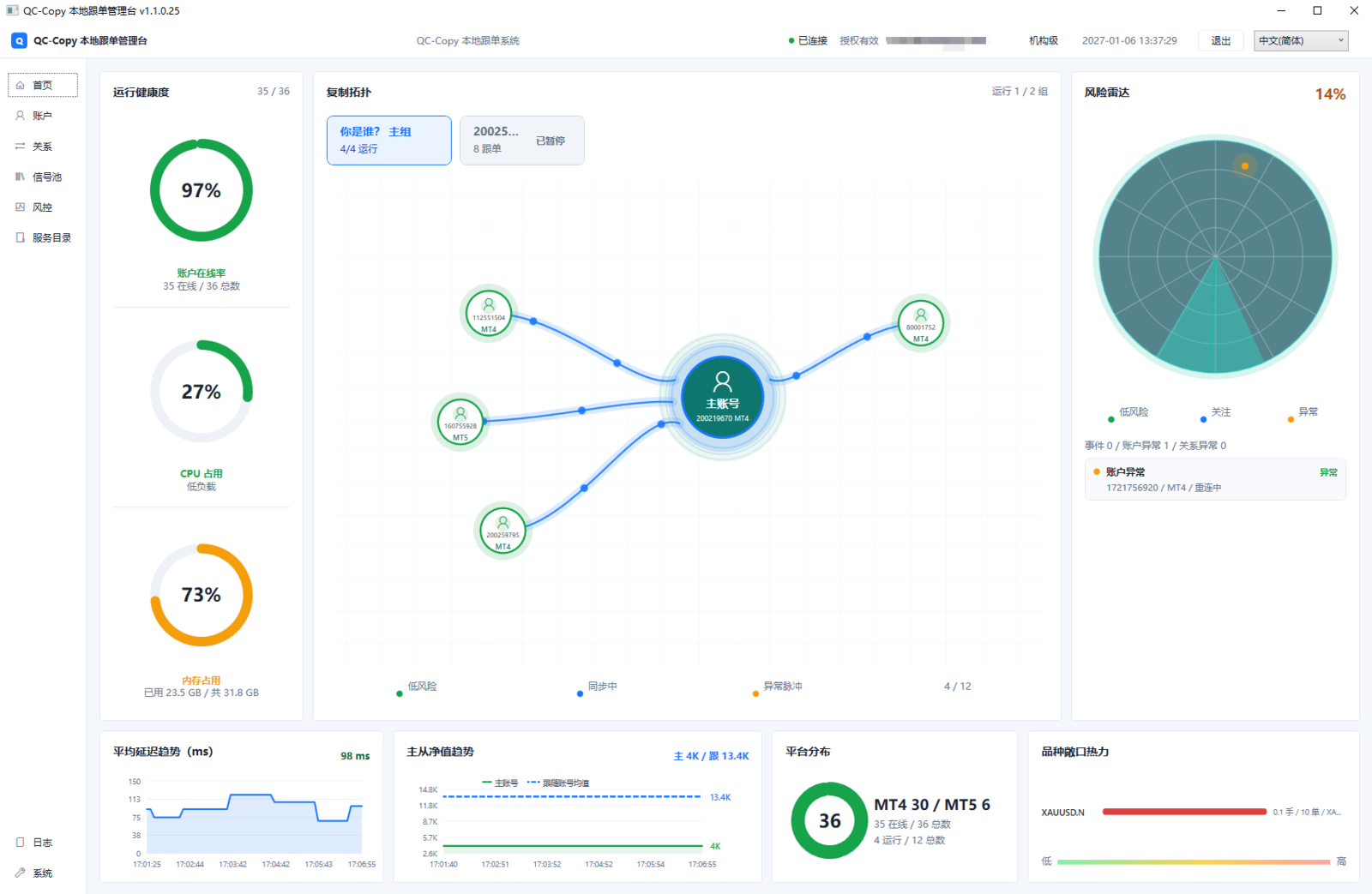The height and width of the screenshot is (894, 1372).
Task: Click the 98 ms latency value
Action: (x=355, y=756)
